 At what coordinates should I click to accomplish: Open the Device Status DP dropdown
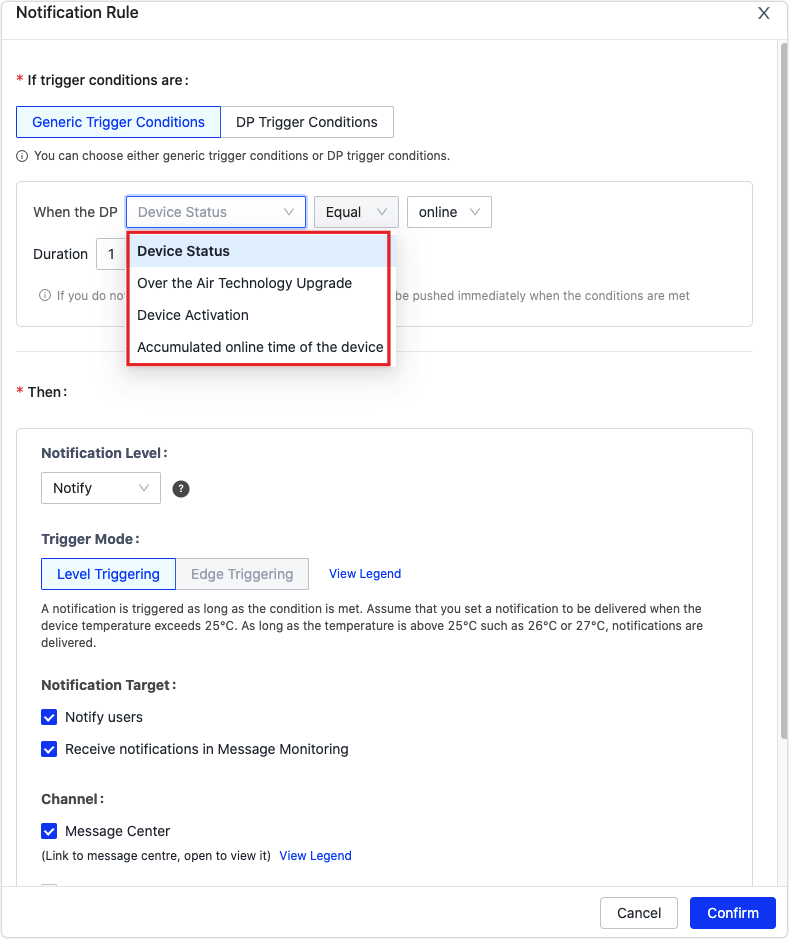tap(215, 212)
